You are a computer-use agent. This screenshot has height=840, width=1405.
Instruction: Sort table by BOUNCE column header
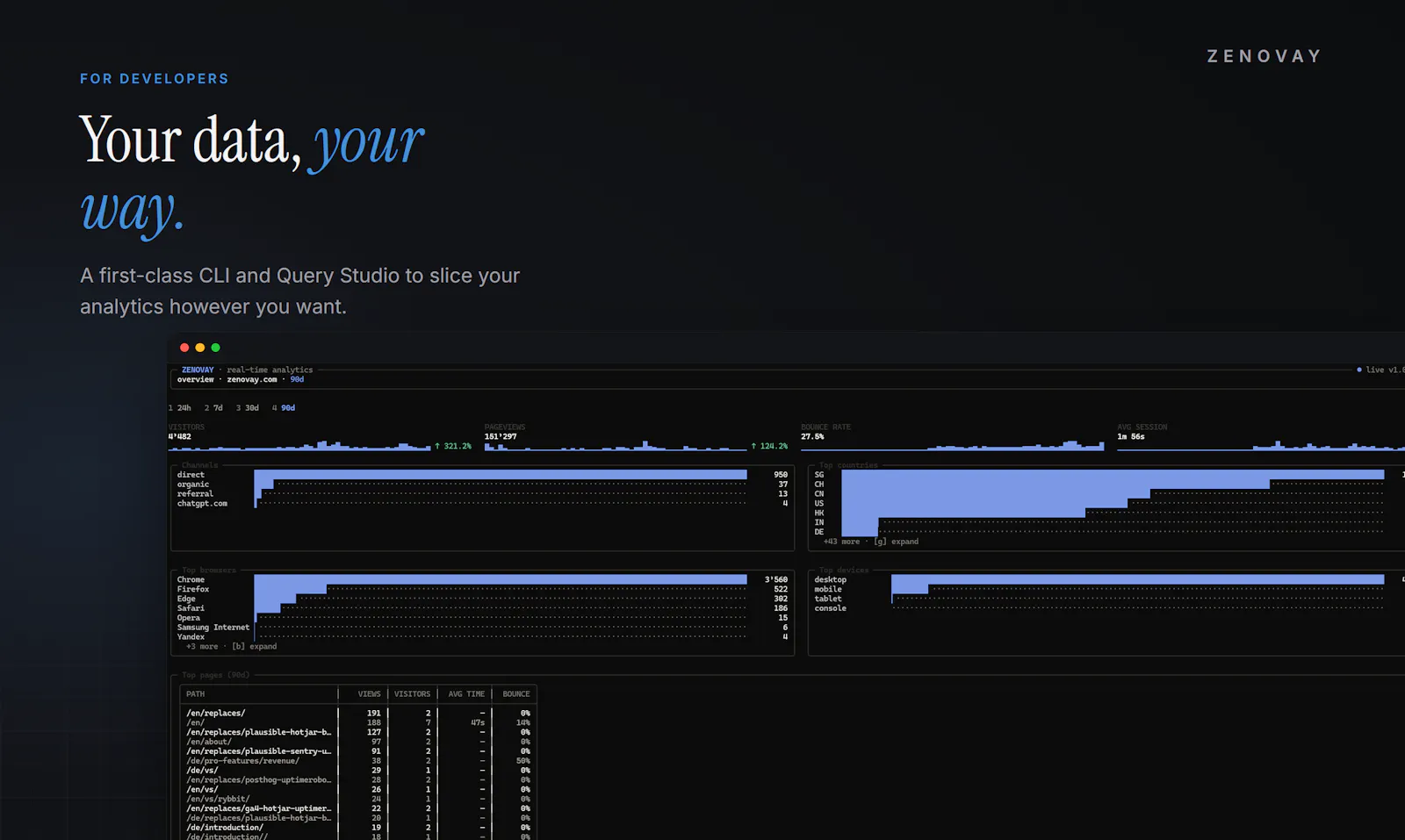516,694
